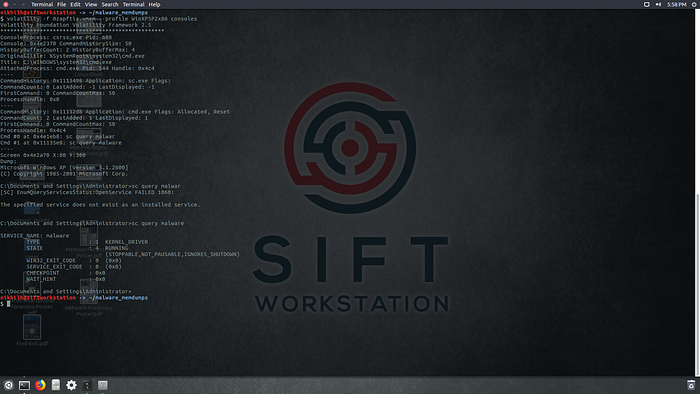Image resolution: width=700 pixels, height=394 pixels.
Task: Click the volume icon in the top bar
Action: tap(658, 4)
